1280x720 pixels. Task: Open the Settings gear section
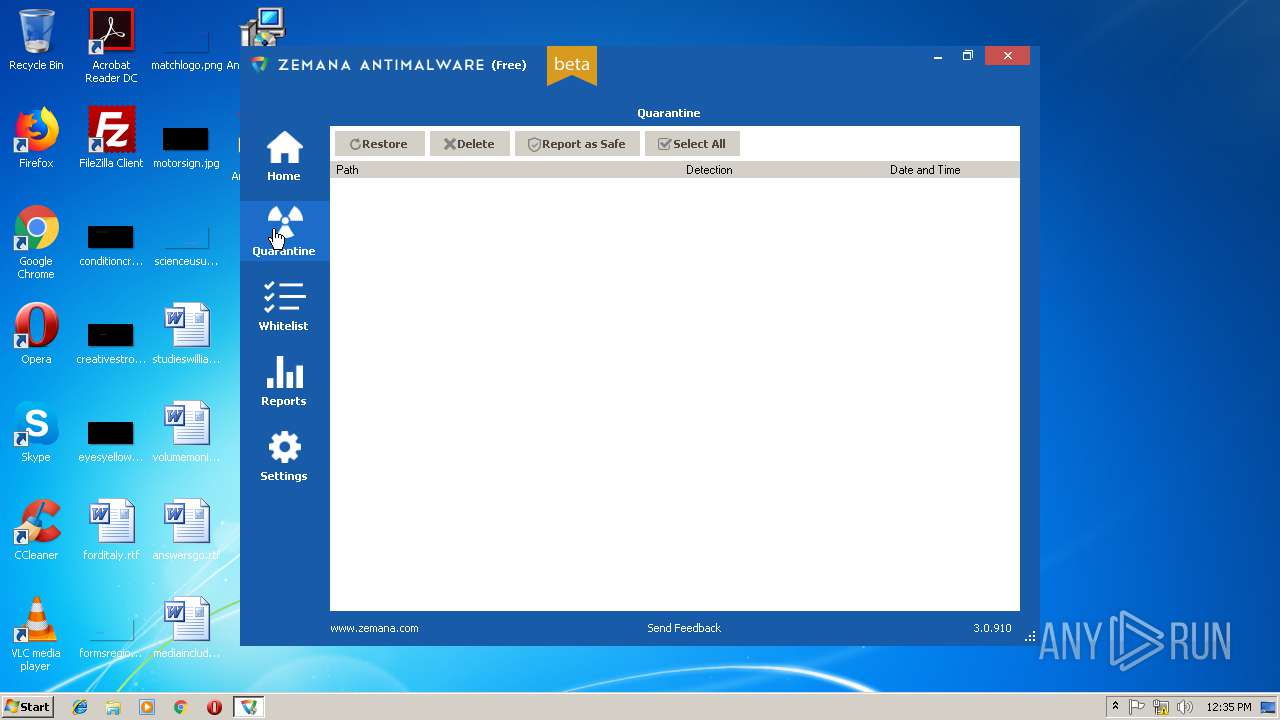pyautogui.click(x=284, y=456)
